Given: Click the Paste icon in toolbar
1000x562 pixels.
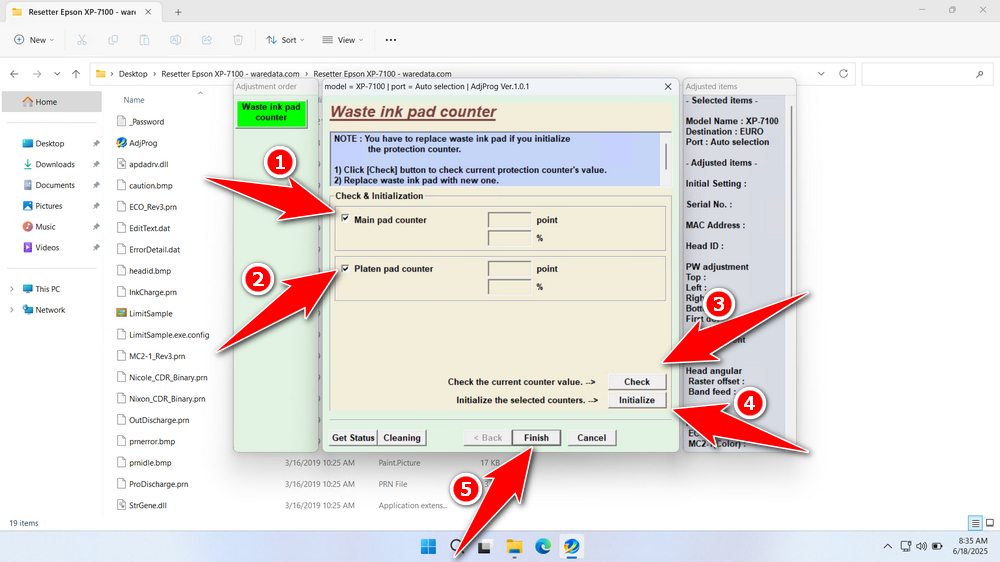Looking at the screenshot, I should coord(144,40).
